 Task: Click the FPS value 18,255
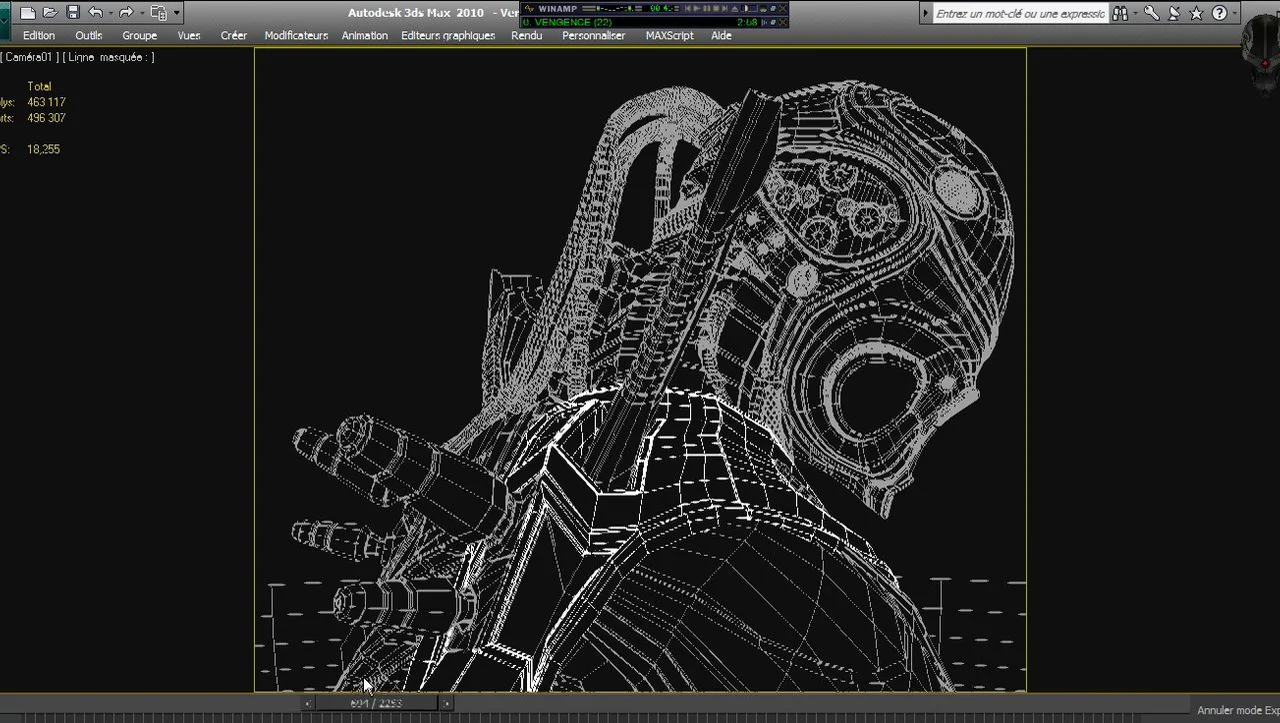44,149
